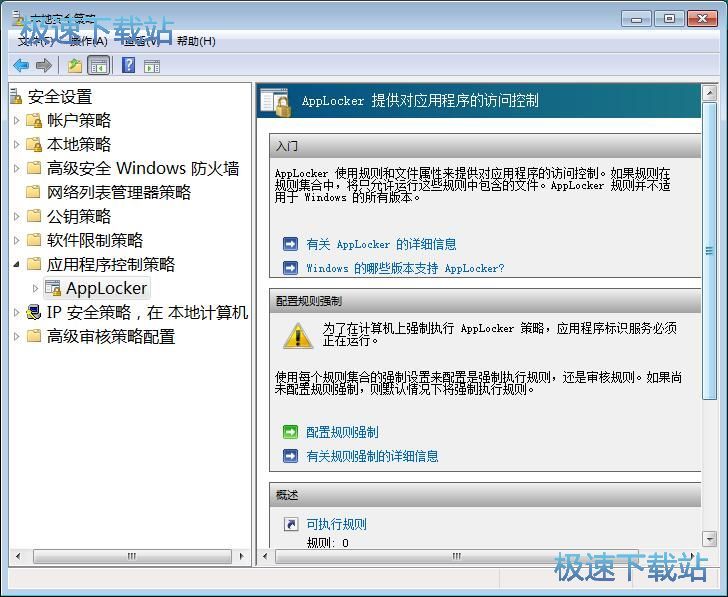This screenshot has height=597, width=728.
Task: Open link 有关 AppLocker 的详细信息
Action: click(x=381, y=244)
